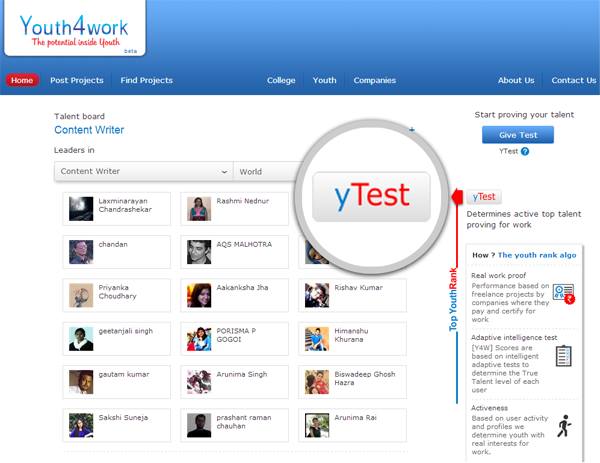Image resolution: width=600 pixels, height=463 pixels.
Task: Click the name Aakanksha Jha
Action: tap(242, 287)
